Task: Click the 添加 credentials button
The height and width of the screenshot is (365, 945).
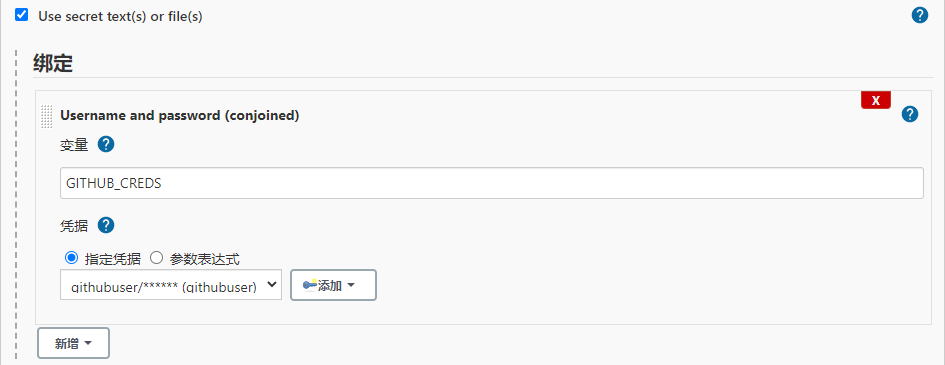Action: (333, 285)
